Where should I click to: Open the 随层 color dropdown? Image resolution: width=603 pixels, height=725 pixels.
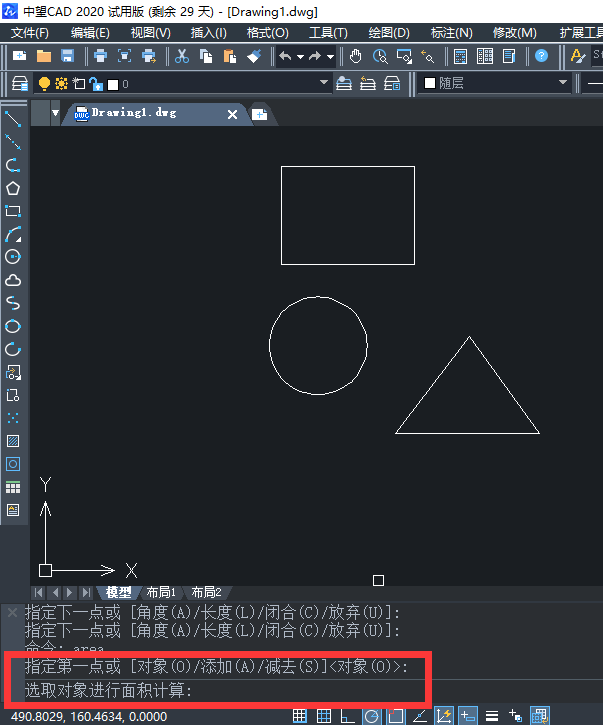[x=563, y=83]
